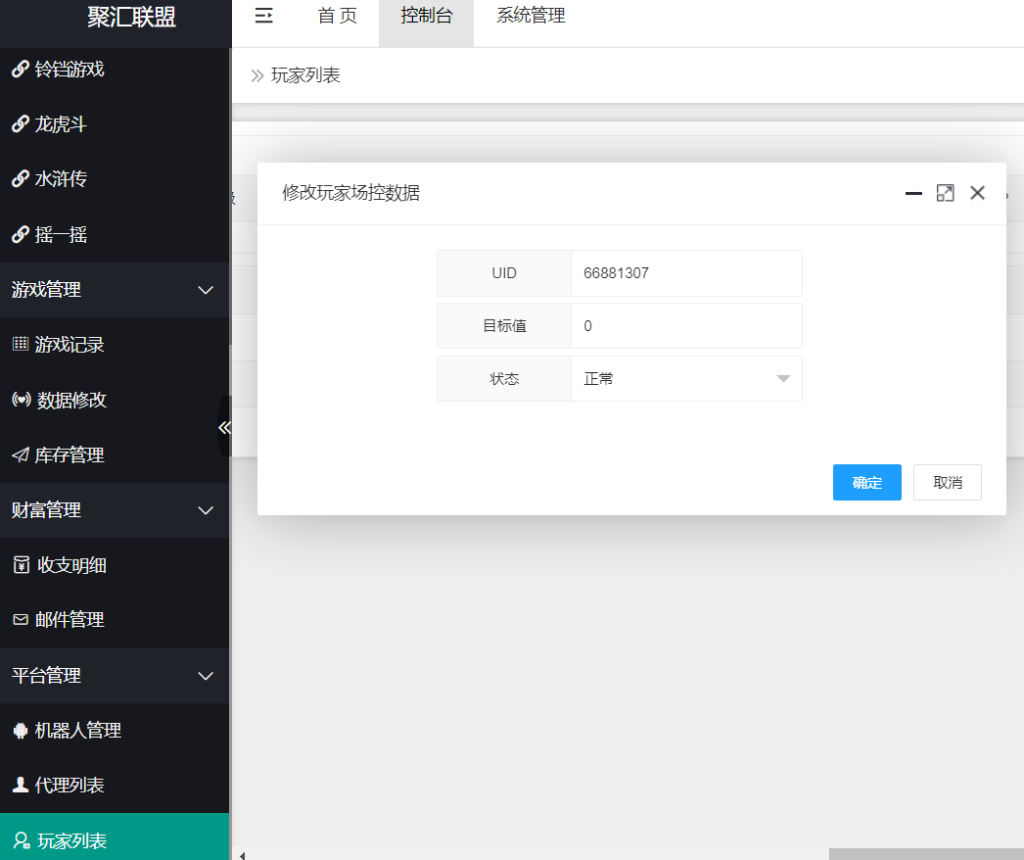Open 龙虎斗 from the sidebar
This screenshot has height=860, width=1024.
(60, 124)
